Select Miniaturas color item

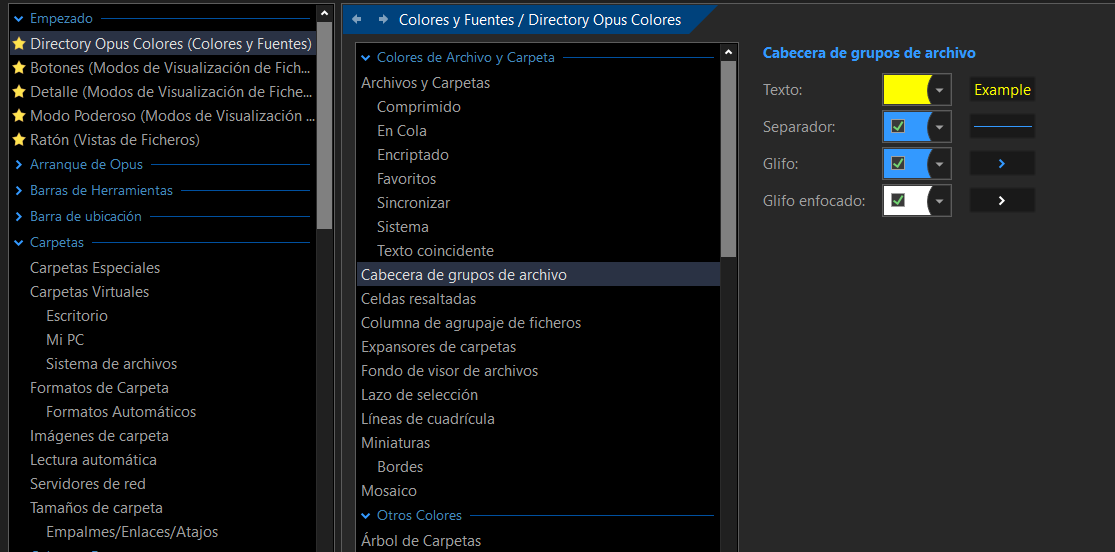[395, 443]
